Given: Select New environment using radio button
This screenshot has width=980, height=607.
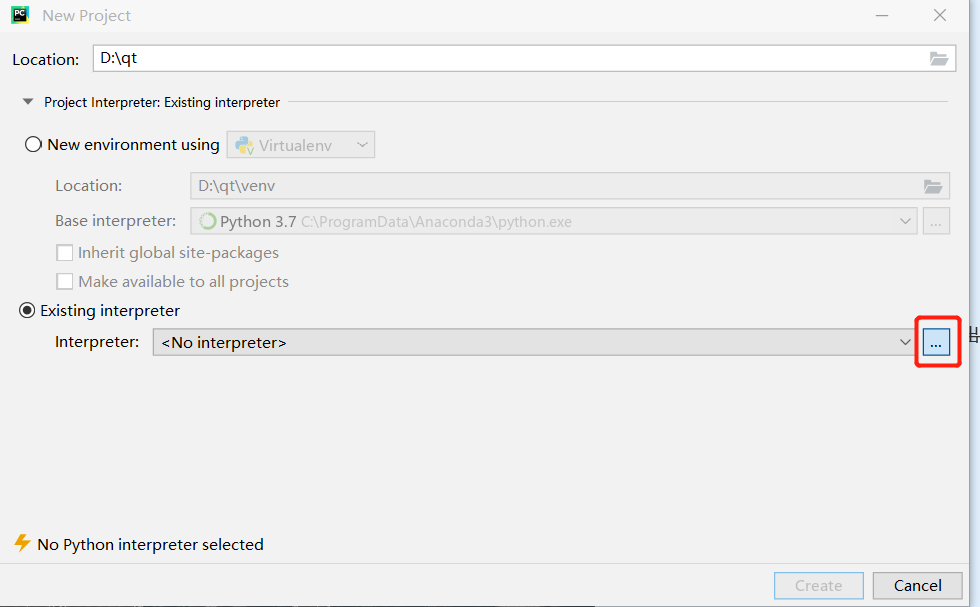Looking at the screenshot, I should click(33, 145).
